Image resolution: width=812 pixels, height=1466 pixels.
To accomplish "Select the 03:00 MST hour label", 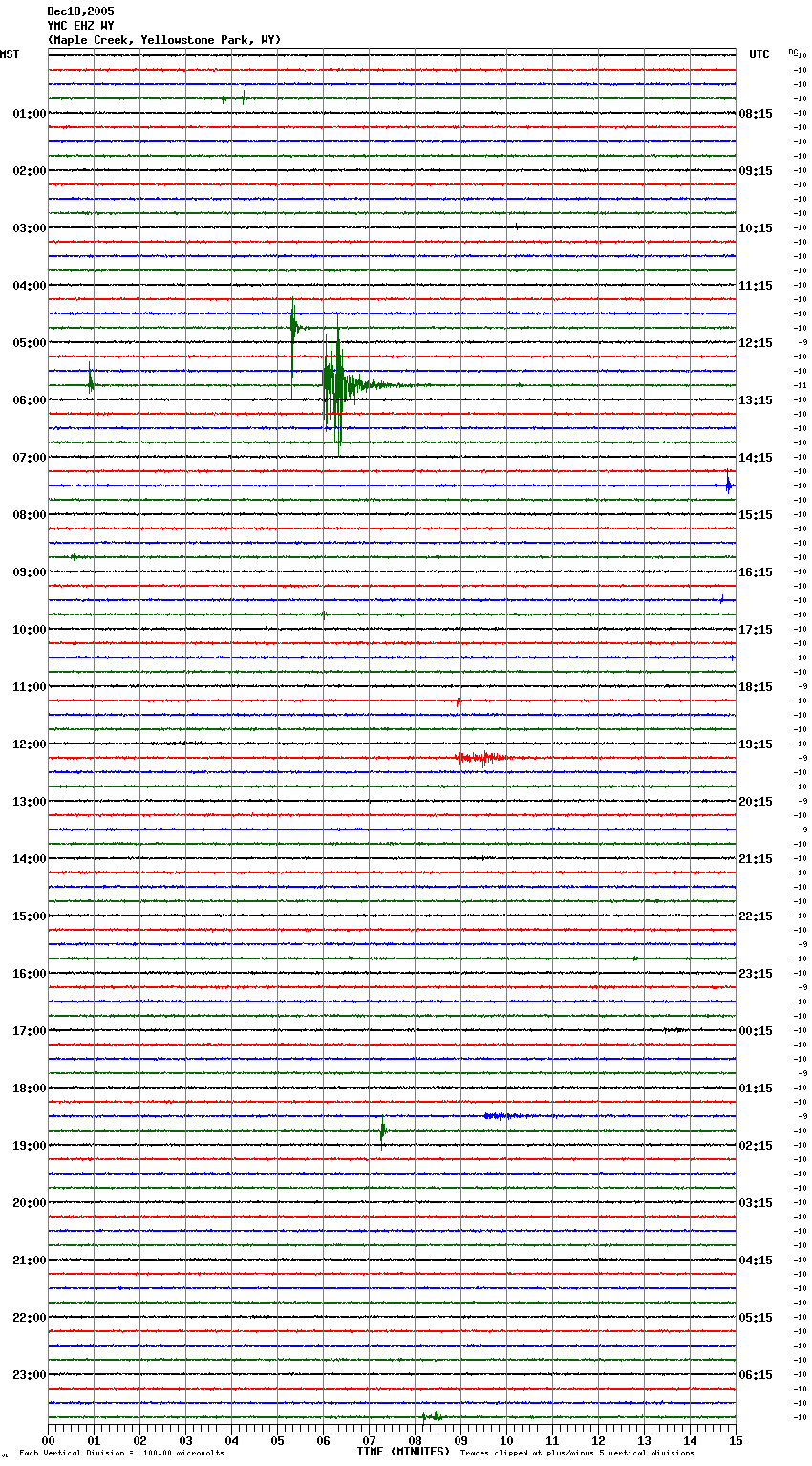I will pos(30,228).
